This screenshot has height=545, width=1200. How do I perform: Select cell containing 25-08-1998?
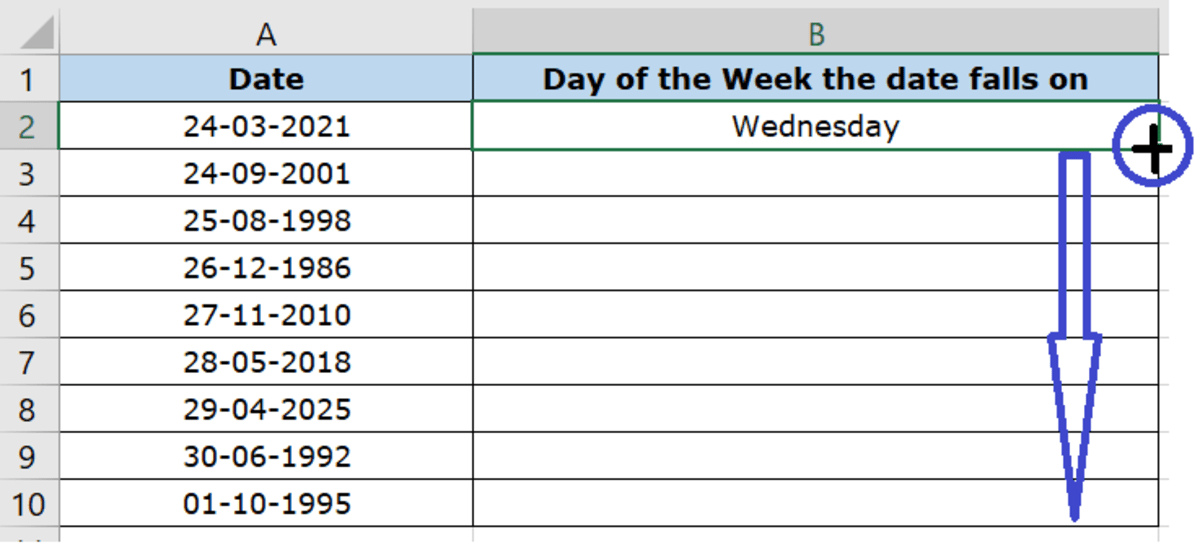click(x=266, y=221)
